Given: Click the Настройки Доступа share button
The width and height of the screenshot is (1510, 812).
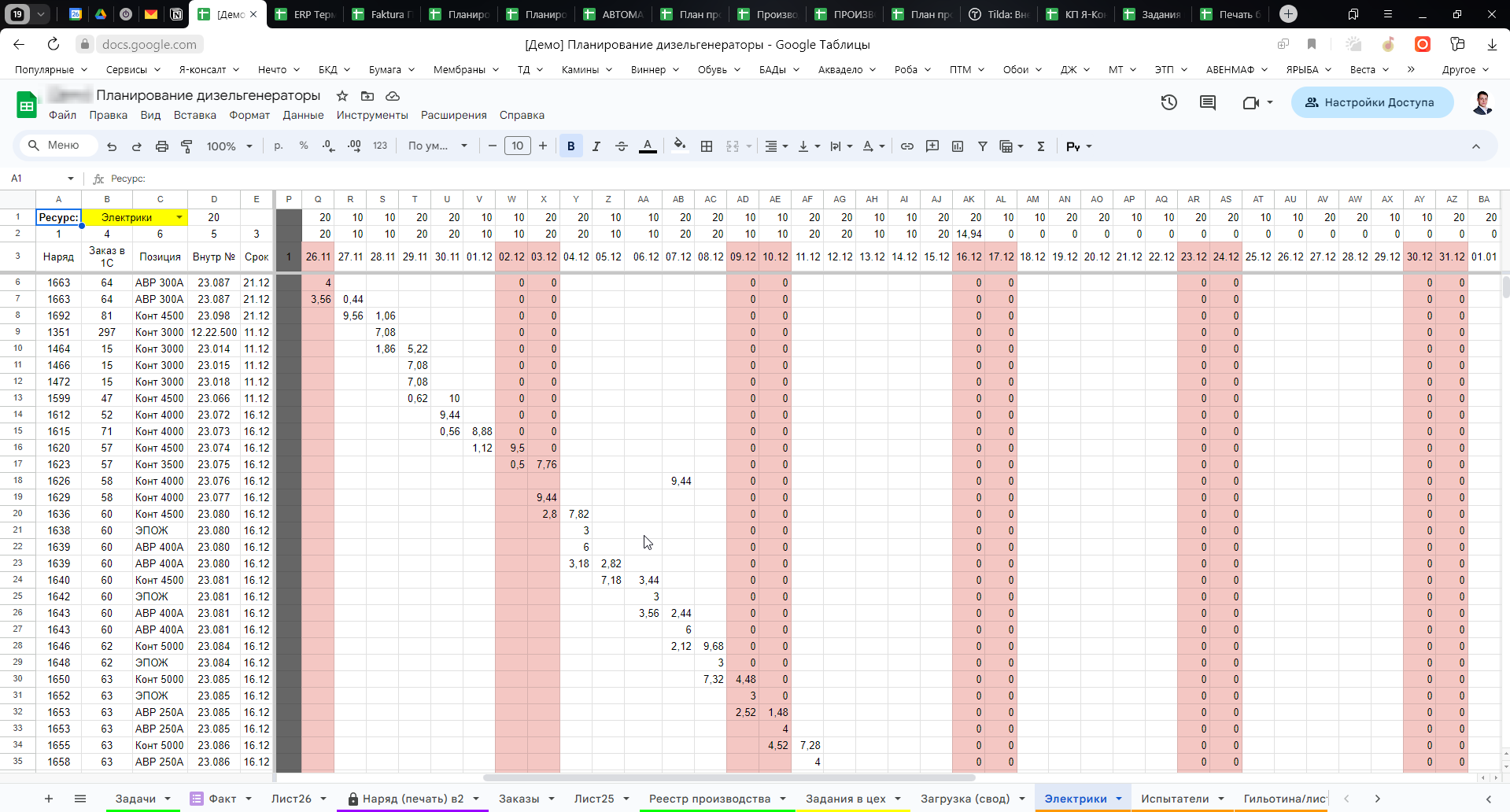Looking at the screenshot, I should pos(1372,102).
